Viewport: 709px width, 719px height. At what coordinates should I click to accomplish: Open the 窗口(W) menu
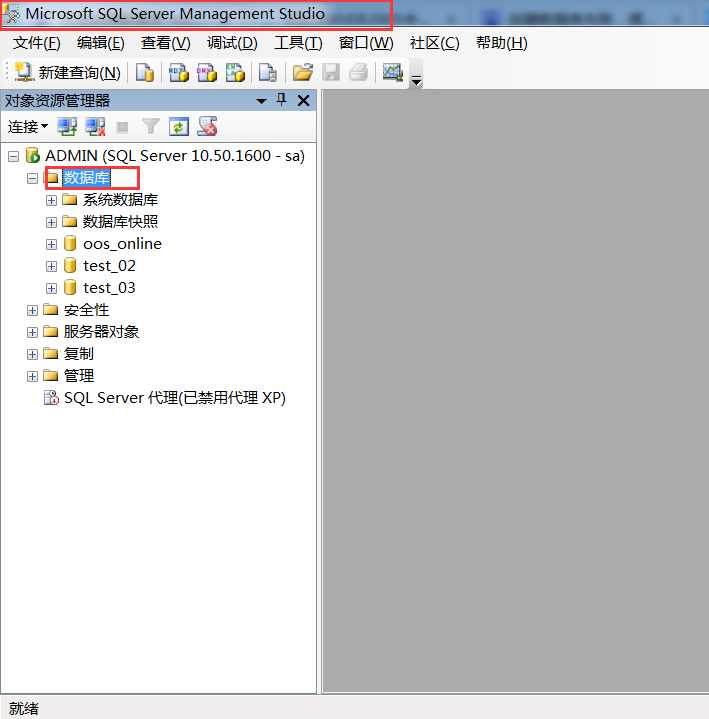click(x=366, y=43)
